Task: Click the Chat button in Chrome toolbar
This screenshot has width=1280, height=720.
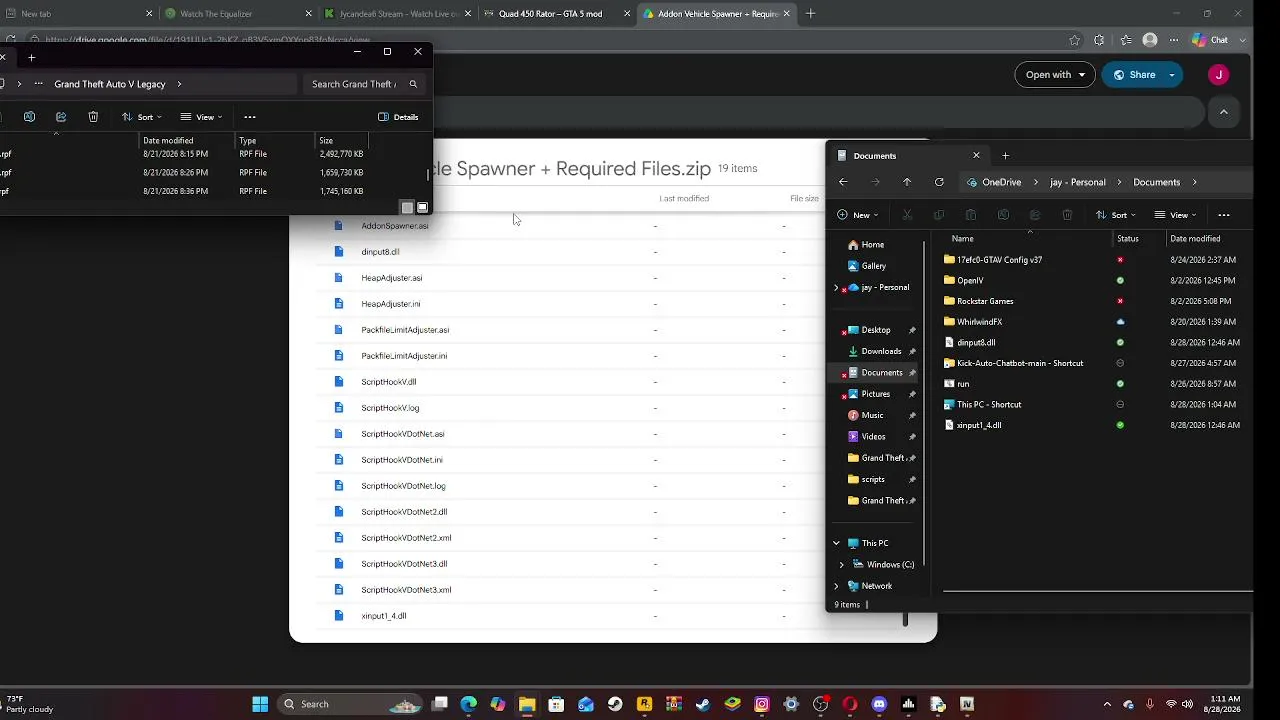Action: pos(1210,40)
